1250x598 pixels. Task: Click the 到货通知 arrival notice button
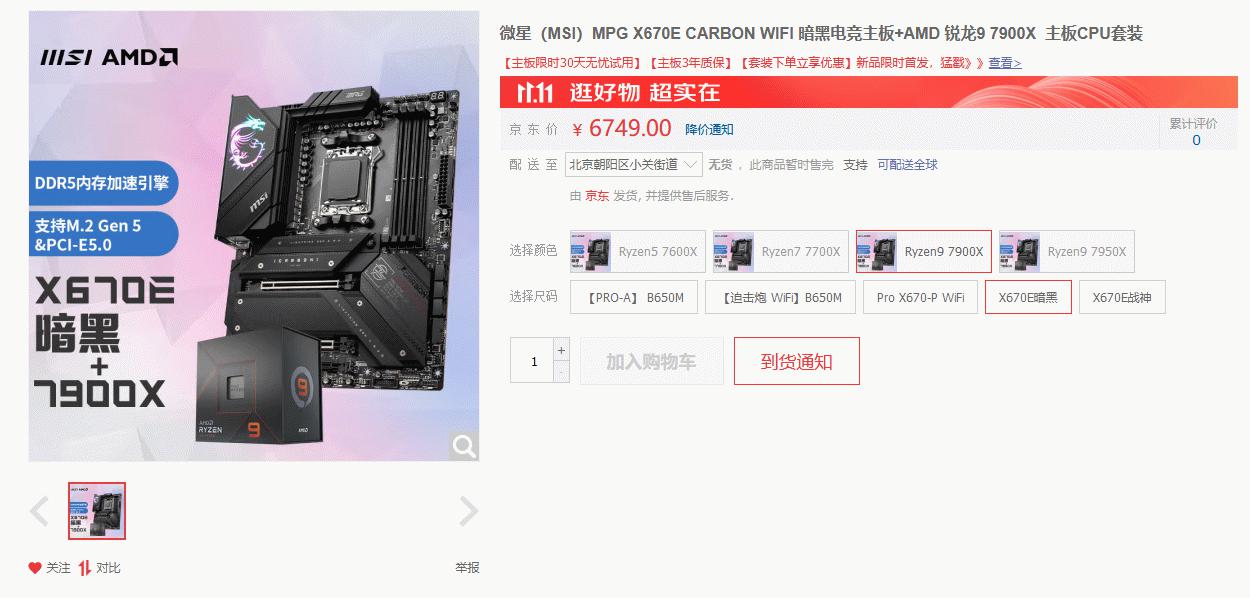click(797, 361)
